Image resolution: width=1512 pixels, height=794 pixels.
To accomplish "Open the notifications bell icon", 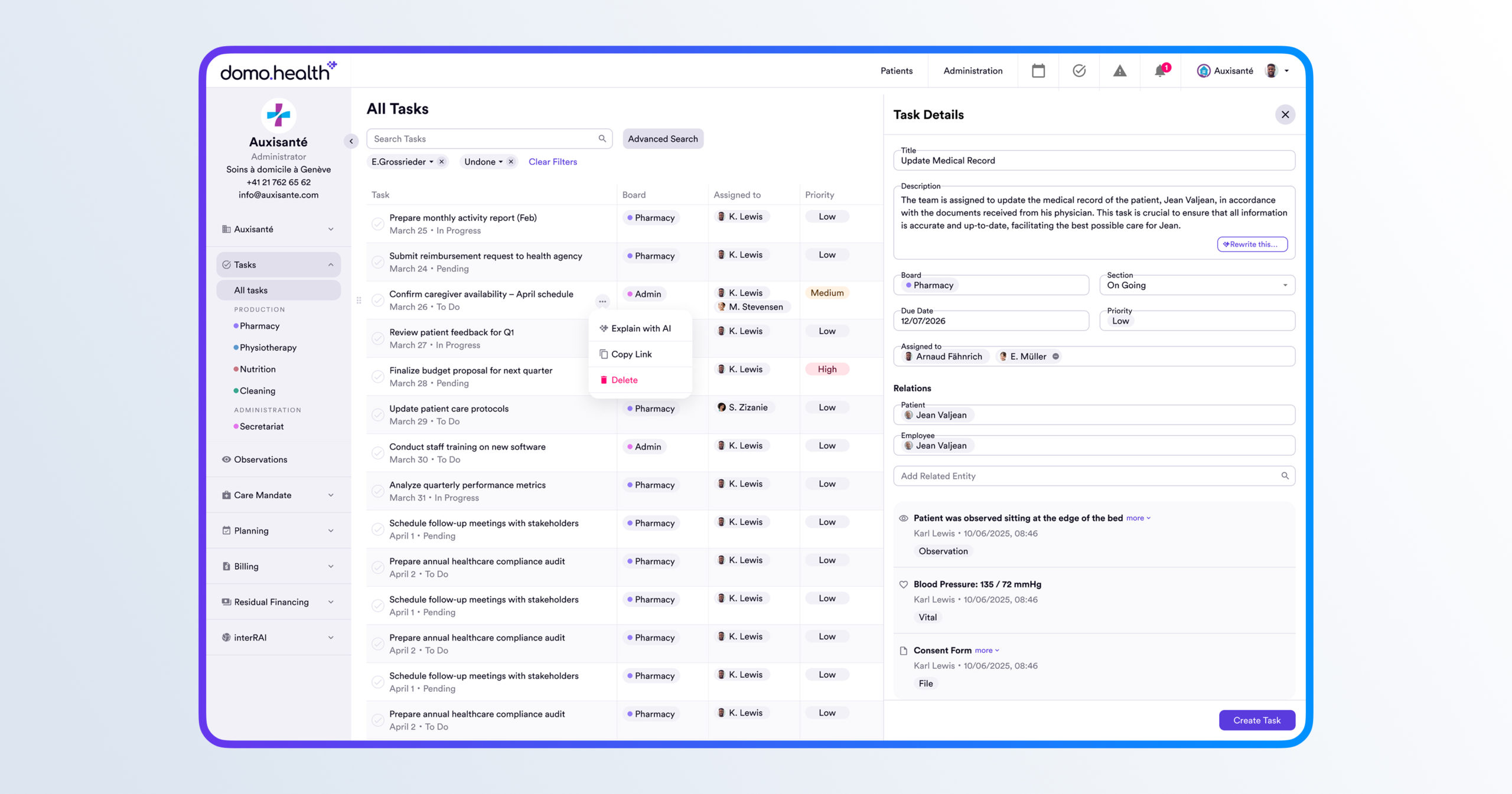I will click(x=1160, y=71).
